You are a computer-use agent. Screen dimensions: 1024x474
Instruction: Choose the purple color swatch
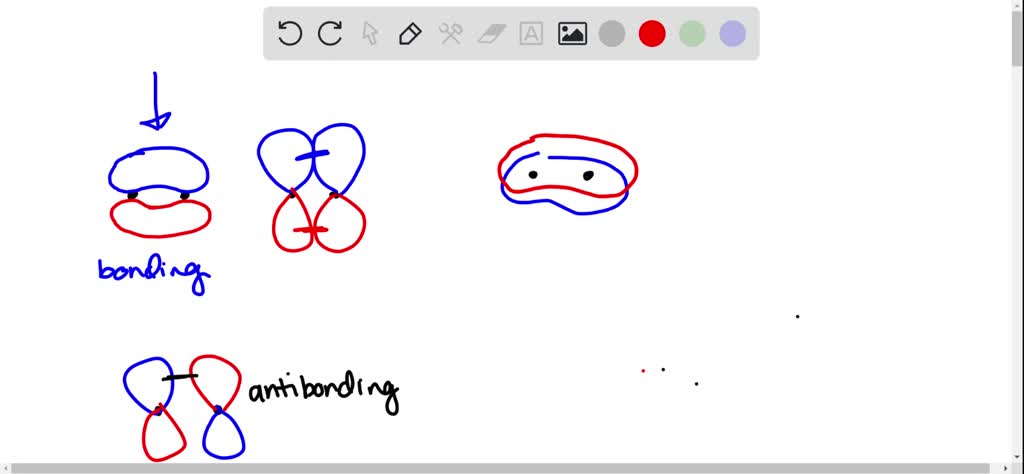pyautogui.click(x=732, y=33)
